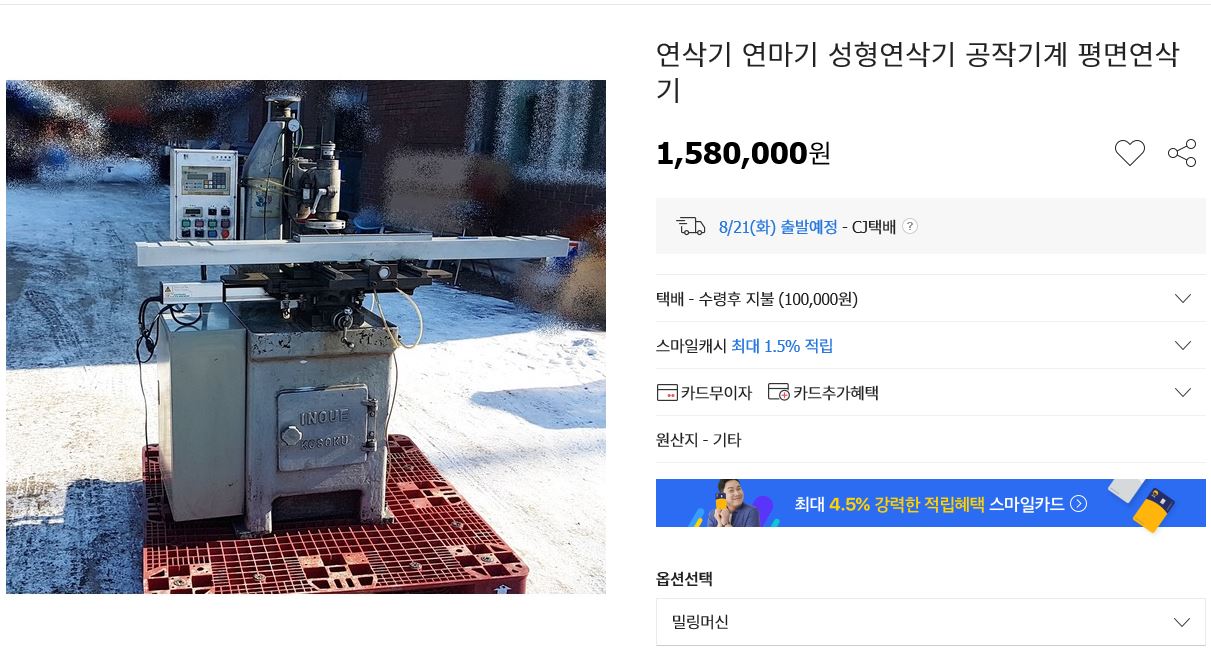Click the 최대 1.5% 적립 link
The image size is (1211, 654).
[782, 346]
